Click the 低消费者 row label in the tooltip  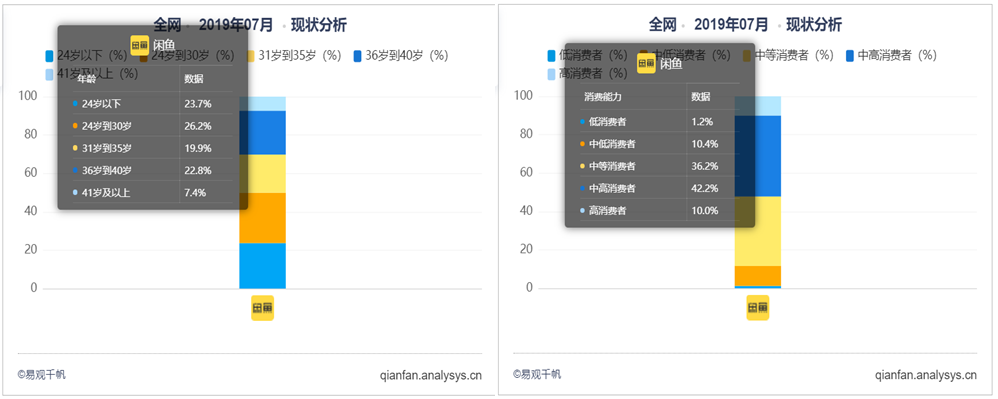click(x=607, y=121)
